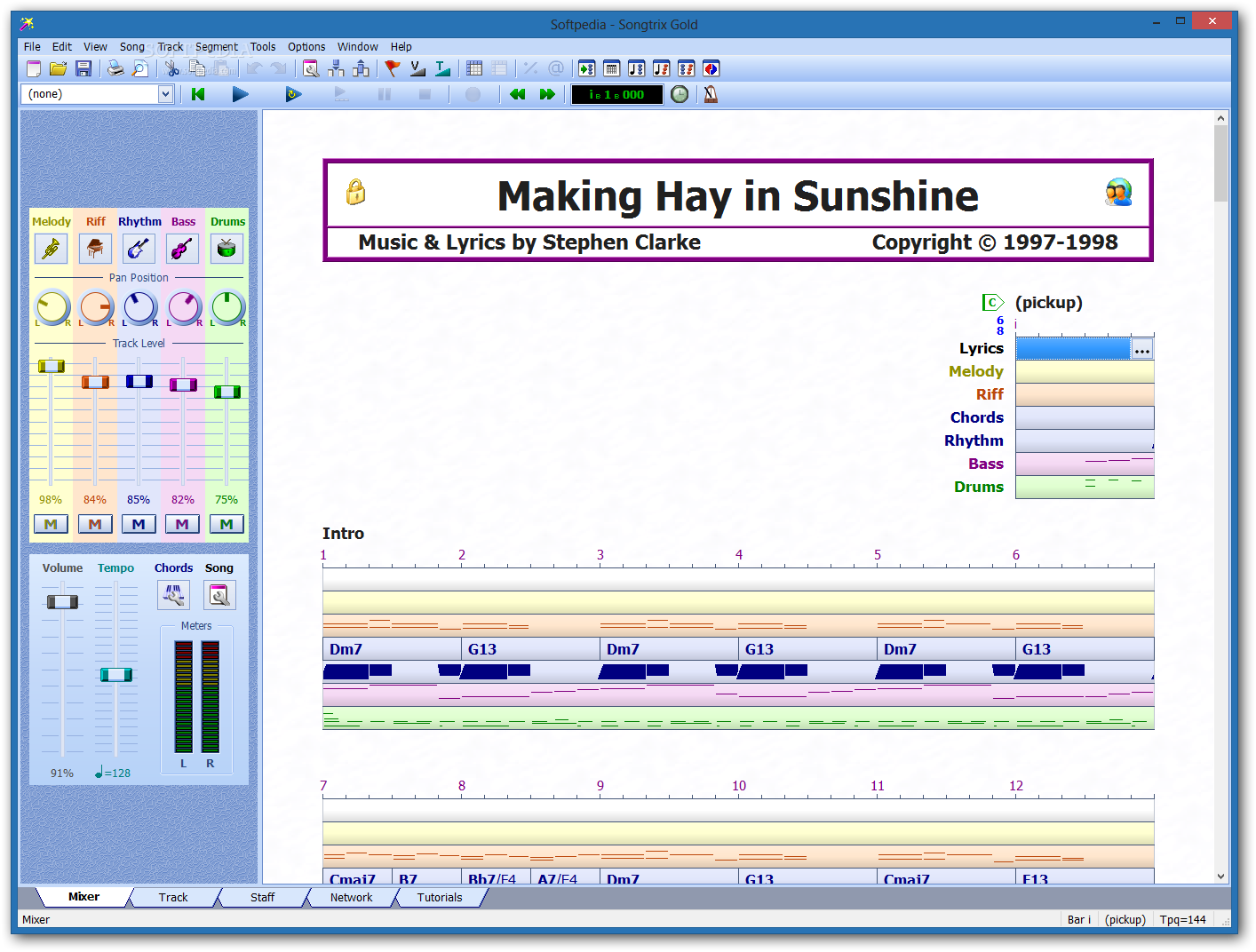Screen dimensions: 1256x952
Task: Mute the Riff track
Action: [x=95, y=524]
